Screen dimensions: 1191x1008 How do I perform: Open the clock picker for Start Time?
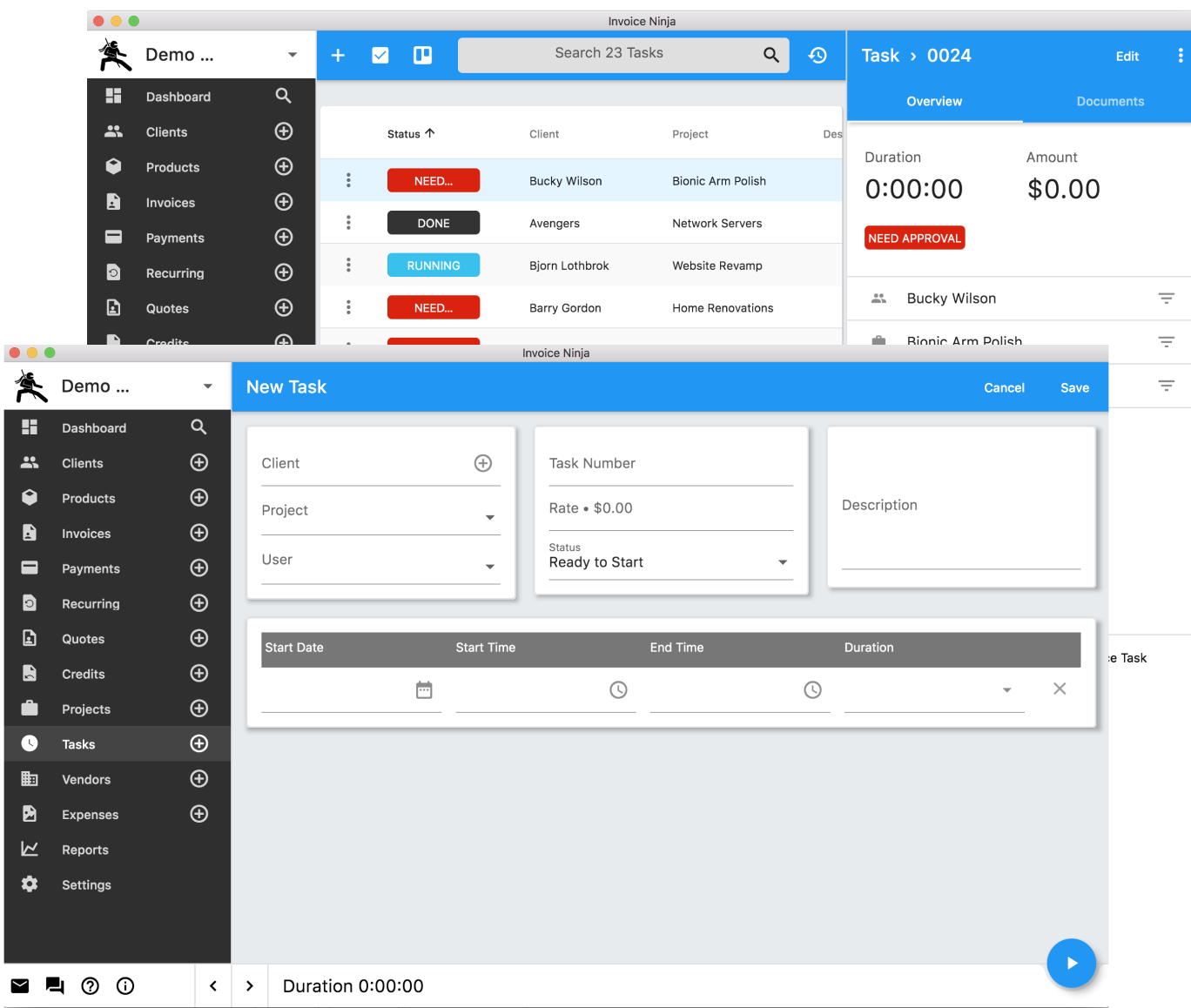618,690
